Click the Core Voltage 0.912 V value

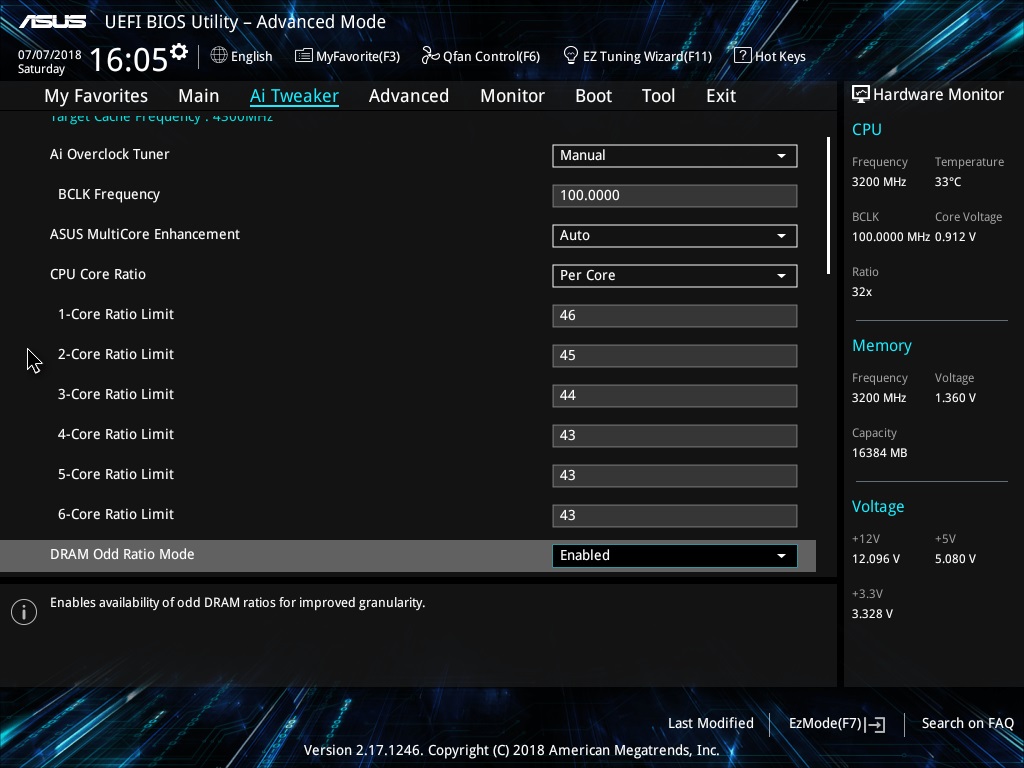(955, 236)
